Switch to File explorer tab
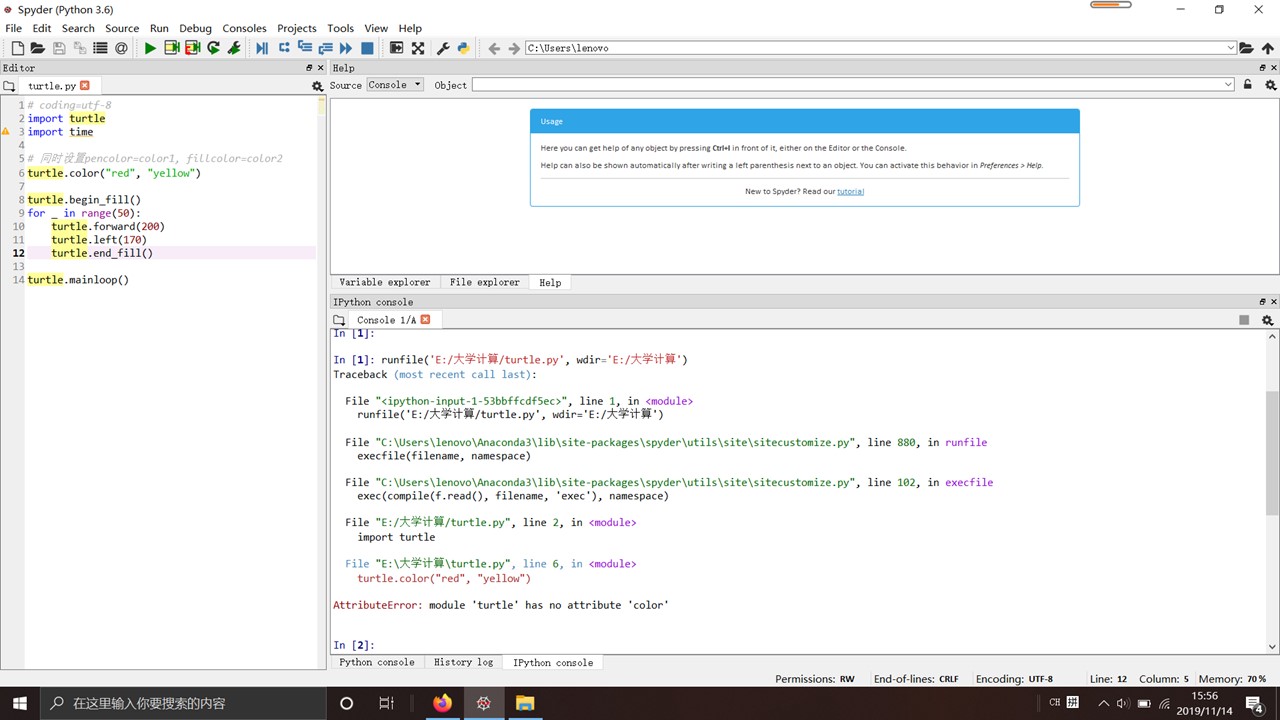Image resolution: width=1280 pixels, height=720 pixels. point(485,282)
